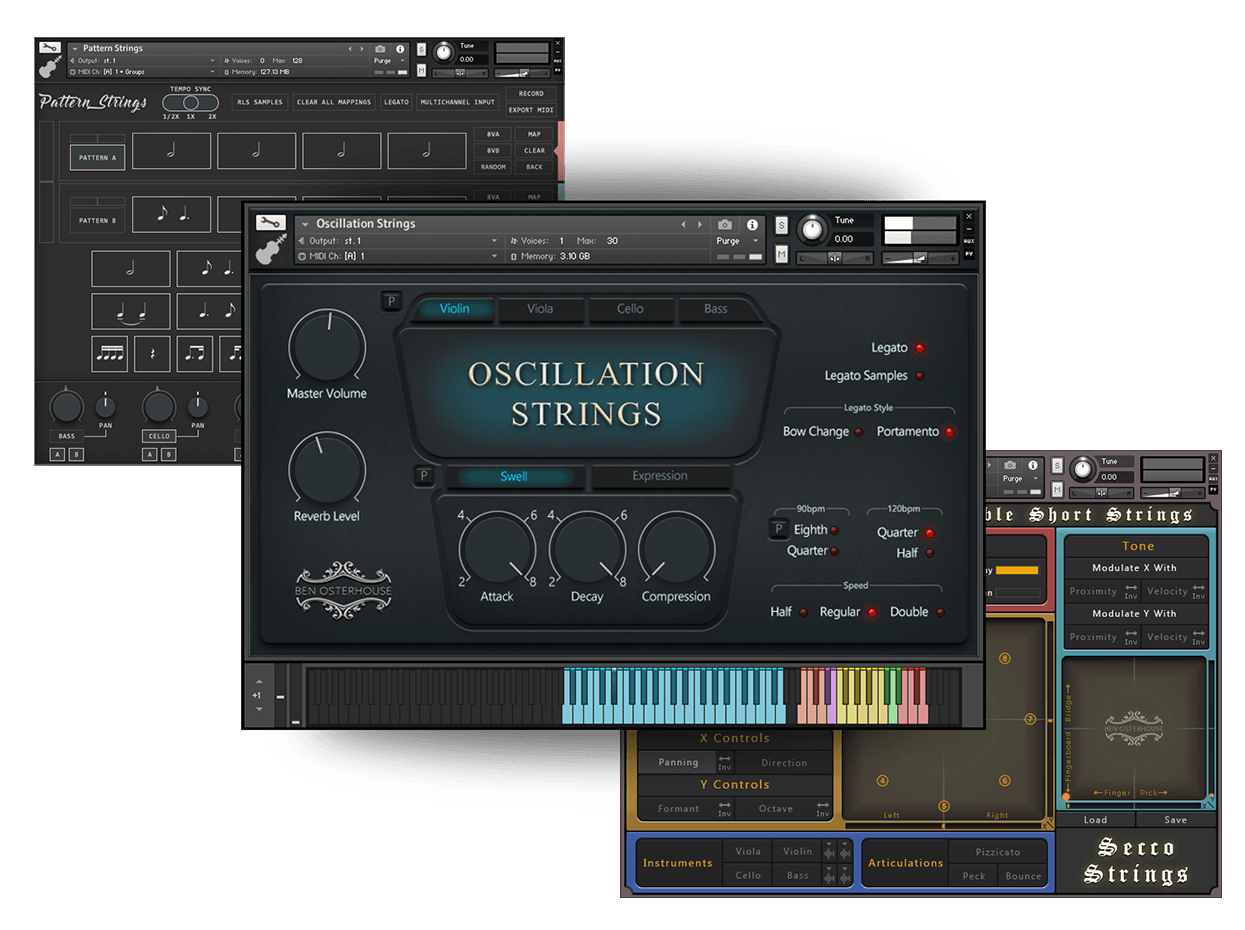Viewport: 1245px width, 930px height.
Task: Click the camera snapshot icon in Secco Strings
Action: click(x=1010, y=465)
